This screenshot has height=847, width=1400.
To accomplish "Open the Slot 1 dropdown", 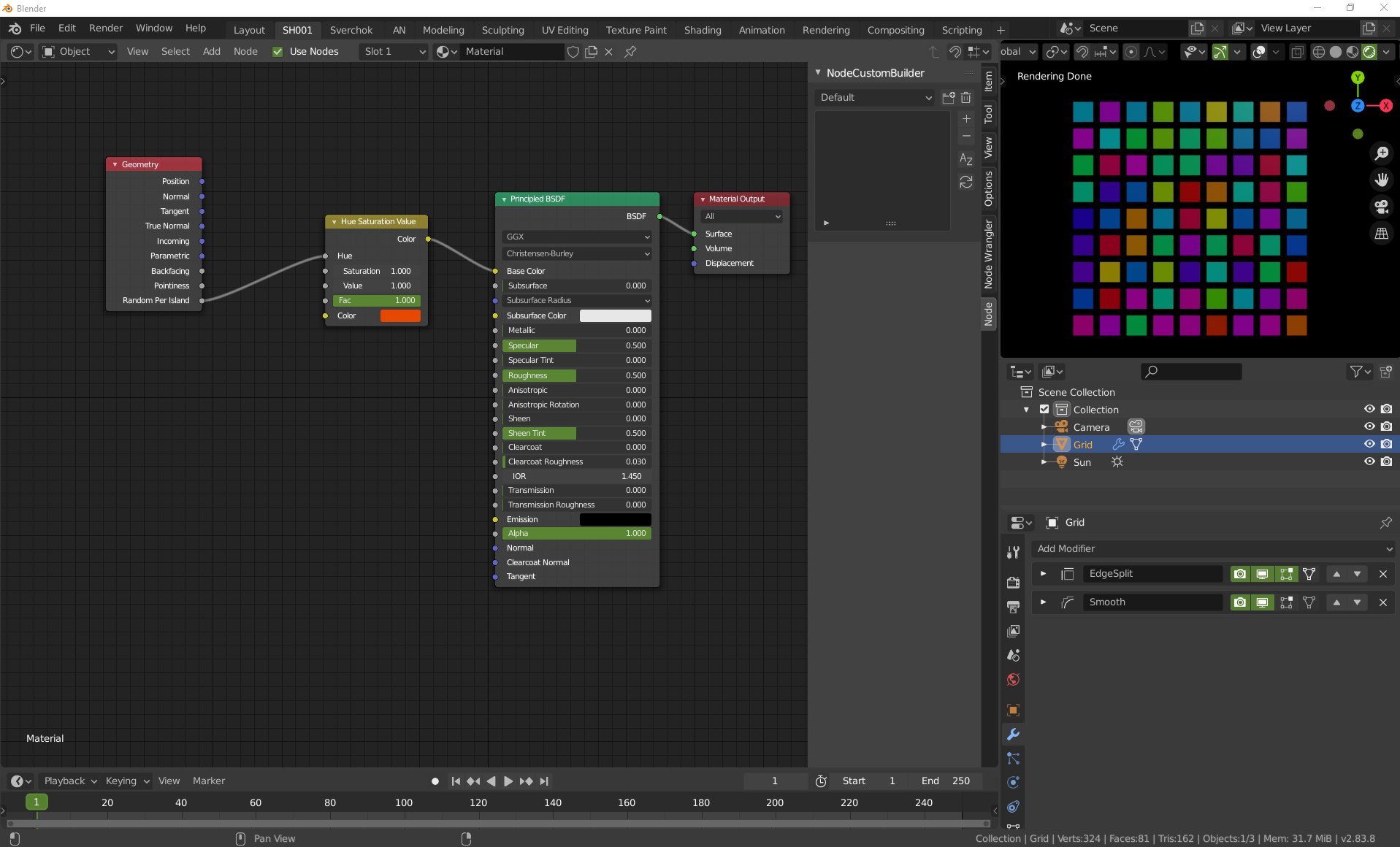I will click(x=394, y=52).
